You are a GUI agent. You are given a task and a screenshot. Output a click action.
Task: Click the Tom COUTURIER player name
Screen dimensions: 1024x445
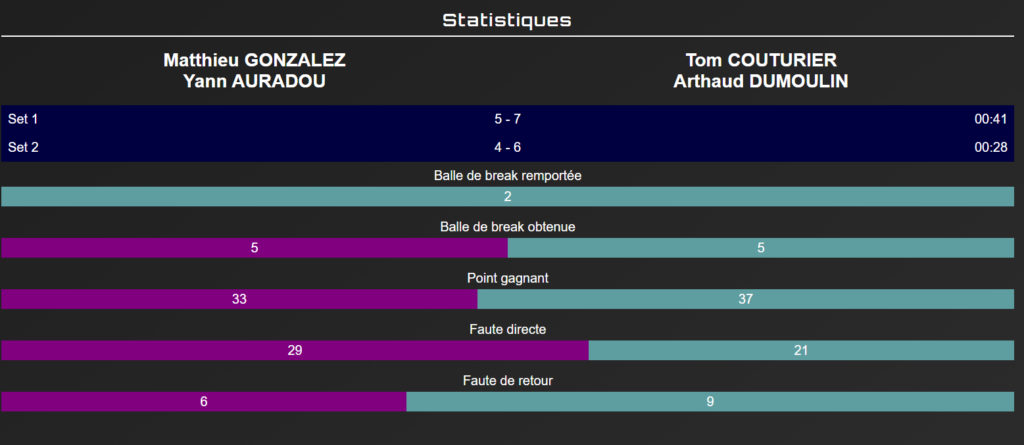click(x=761, y=61)
